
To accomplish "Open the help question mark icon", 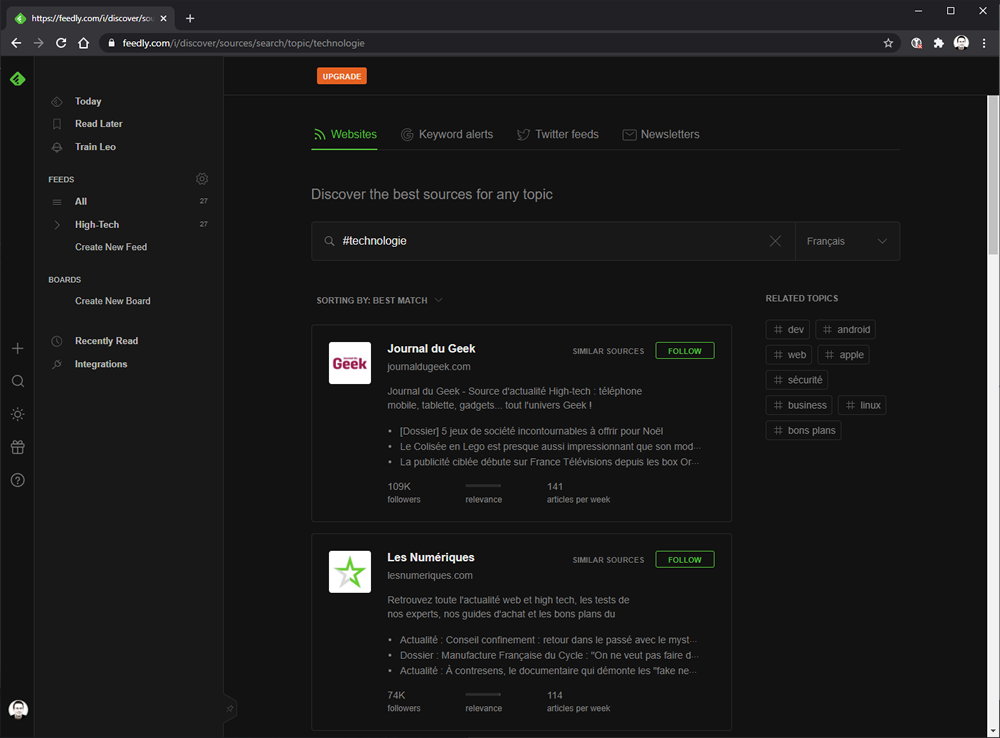I will (x=18, y=480).
